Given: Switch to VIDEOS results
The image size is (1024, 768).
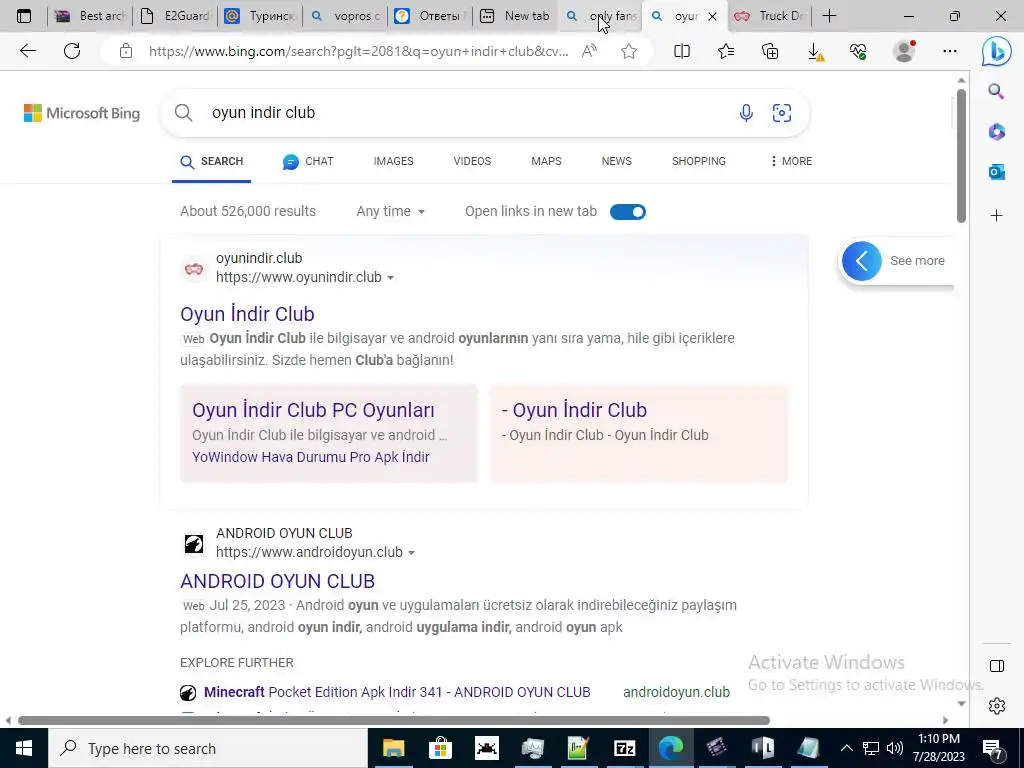Looking at the screenshot, I should 472,161.
